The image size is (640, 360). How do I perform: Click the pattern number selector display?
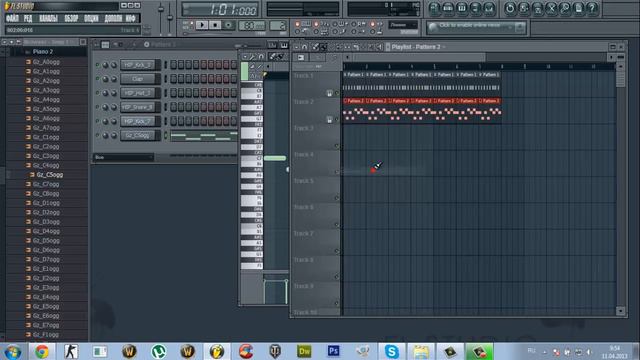278,25
